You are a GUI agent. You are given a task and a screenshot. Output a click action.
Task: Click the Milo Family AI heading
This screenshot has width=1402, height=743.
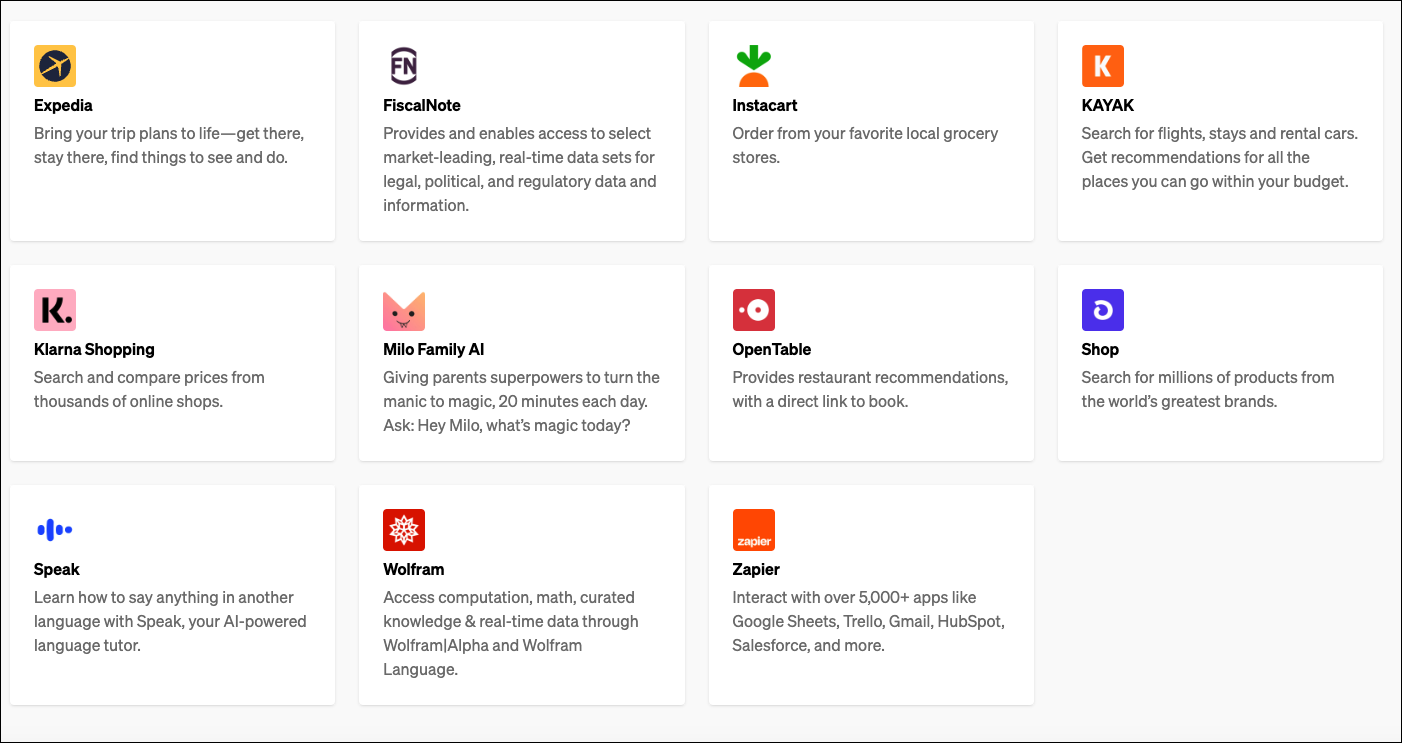[433, 350]
